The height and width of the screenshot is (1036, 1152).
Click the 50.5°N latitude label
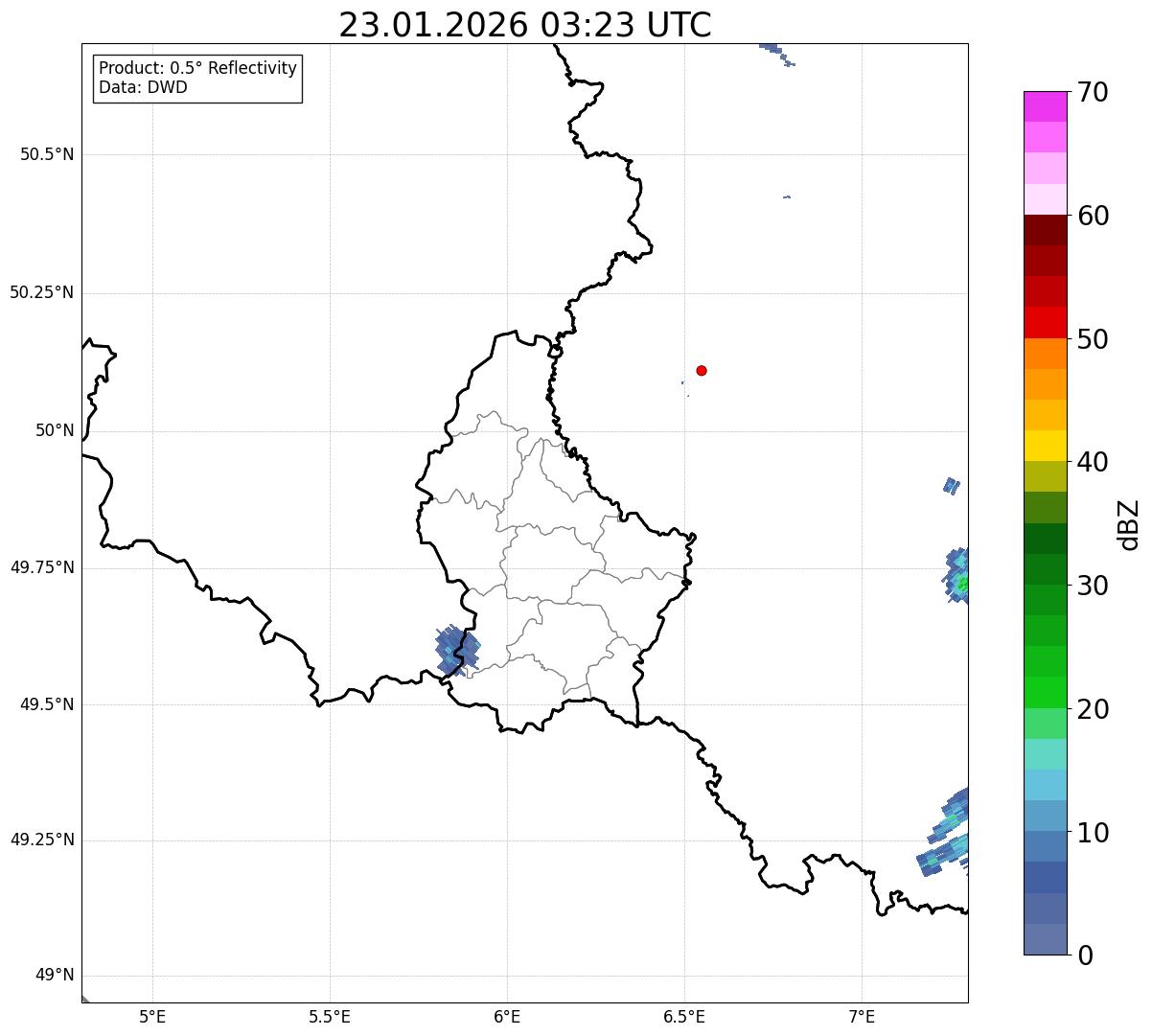tap(47, 154)
